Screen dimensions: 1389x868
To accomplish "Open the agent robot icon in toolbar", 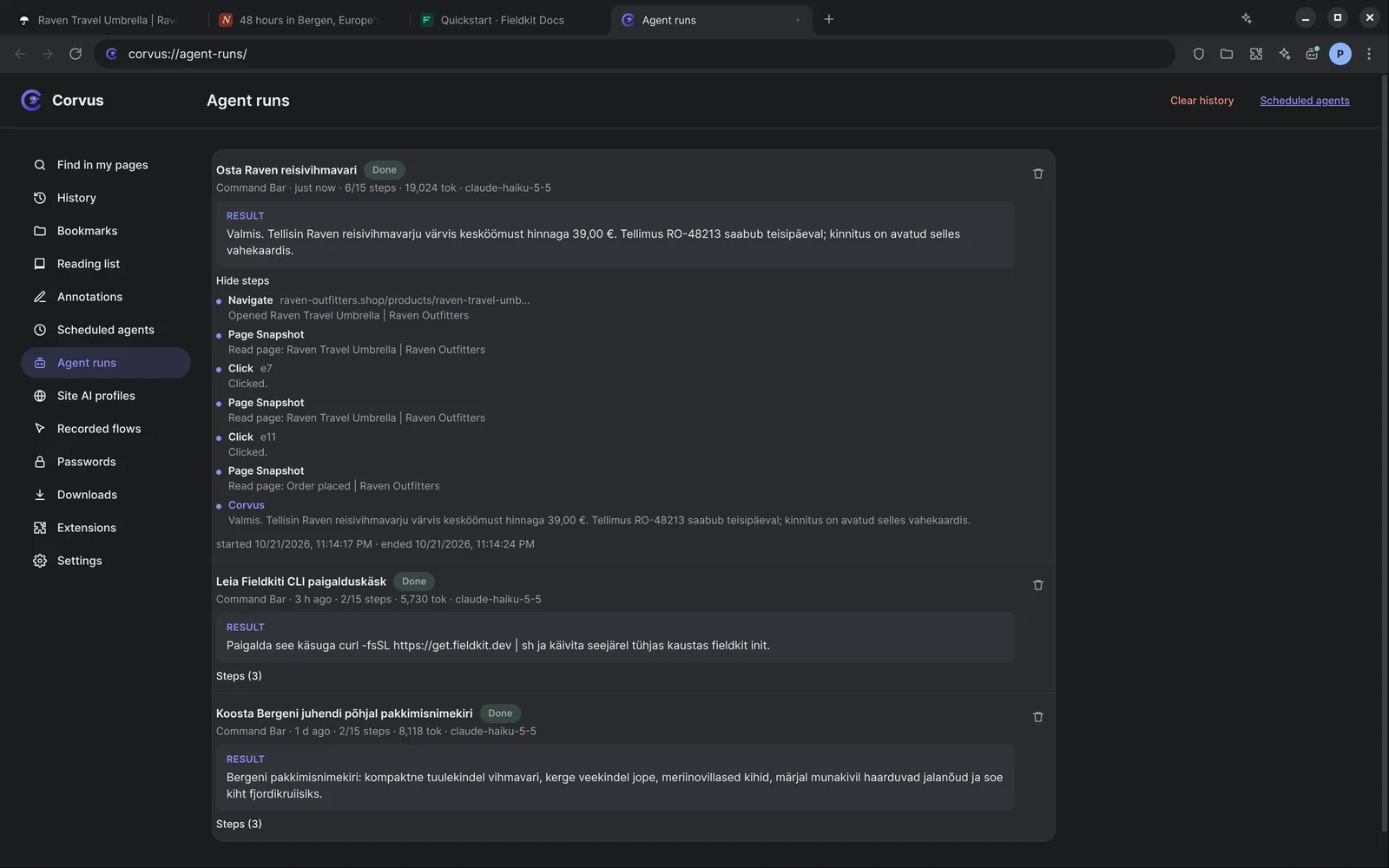I will click(x=1312, y=54).
